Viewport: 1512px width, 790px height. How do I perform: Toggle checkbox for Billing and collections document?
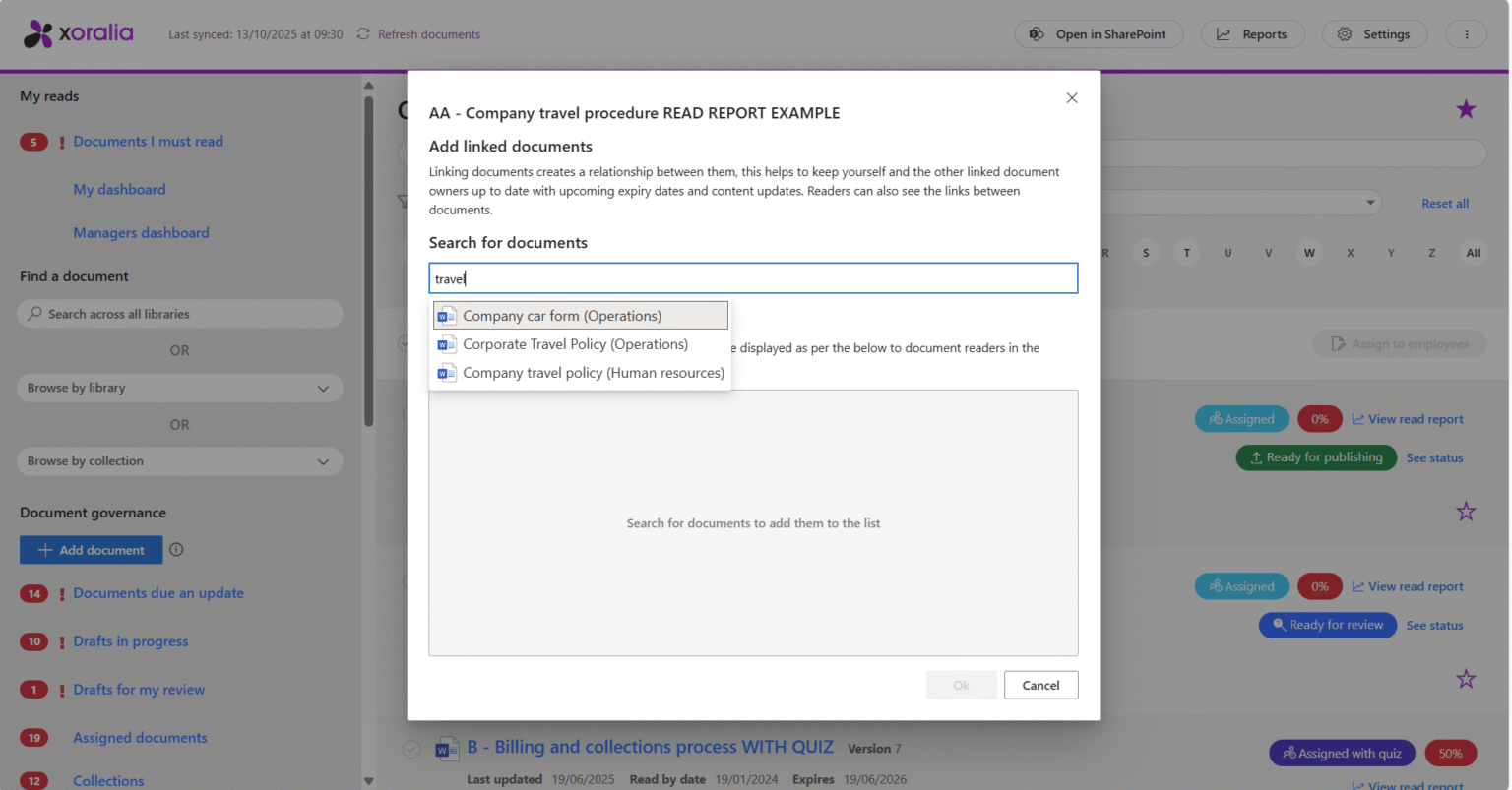[411, 750]
